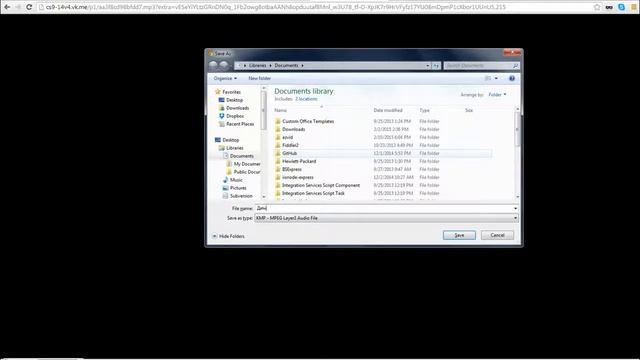Open the address bar history dropdown arrow
The height and width of the screenshot is (360, 640).
pyautogui.click(x=427, y=65)
